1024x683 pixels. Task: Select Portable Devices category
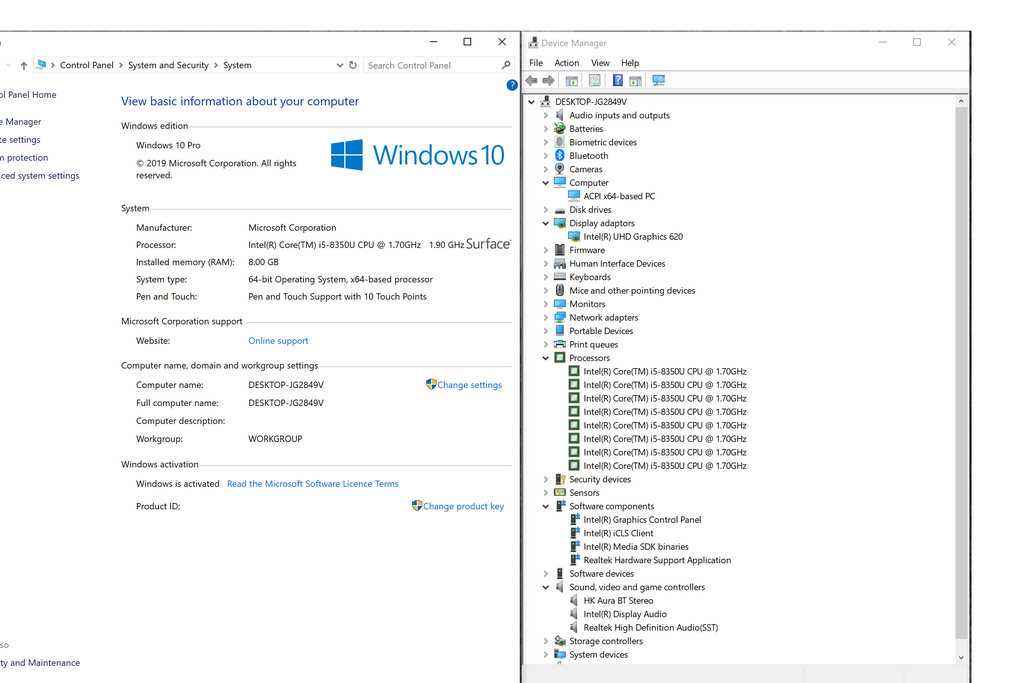601,331
